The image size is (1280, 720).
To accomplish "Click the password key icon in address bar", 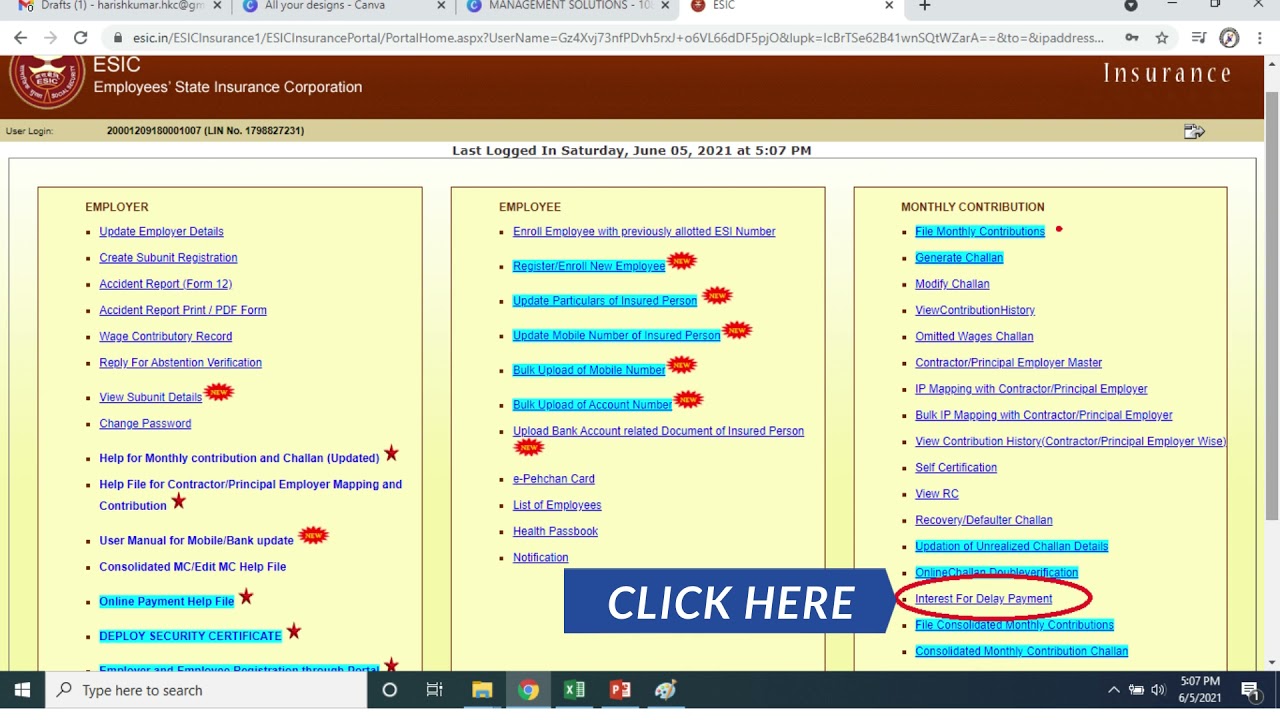I will pyautogui.click(x=1131, y=38).
